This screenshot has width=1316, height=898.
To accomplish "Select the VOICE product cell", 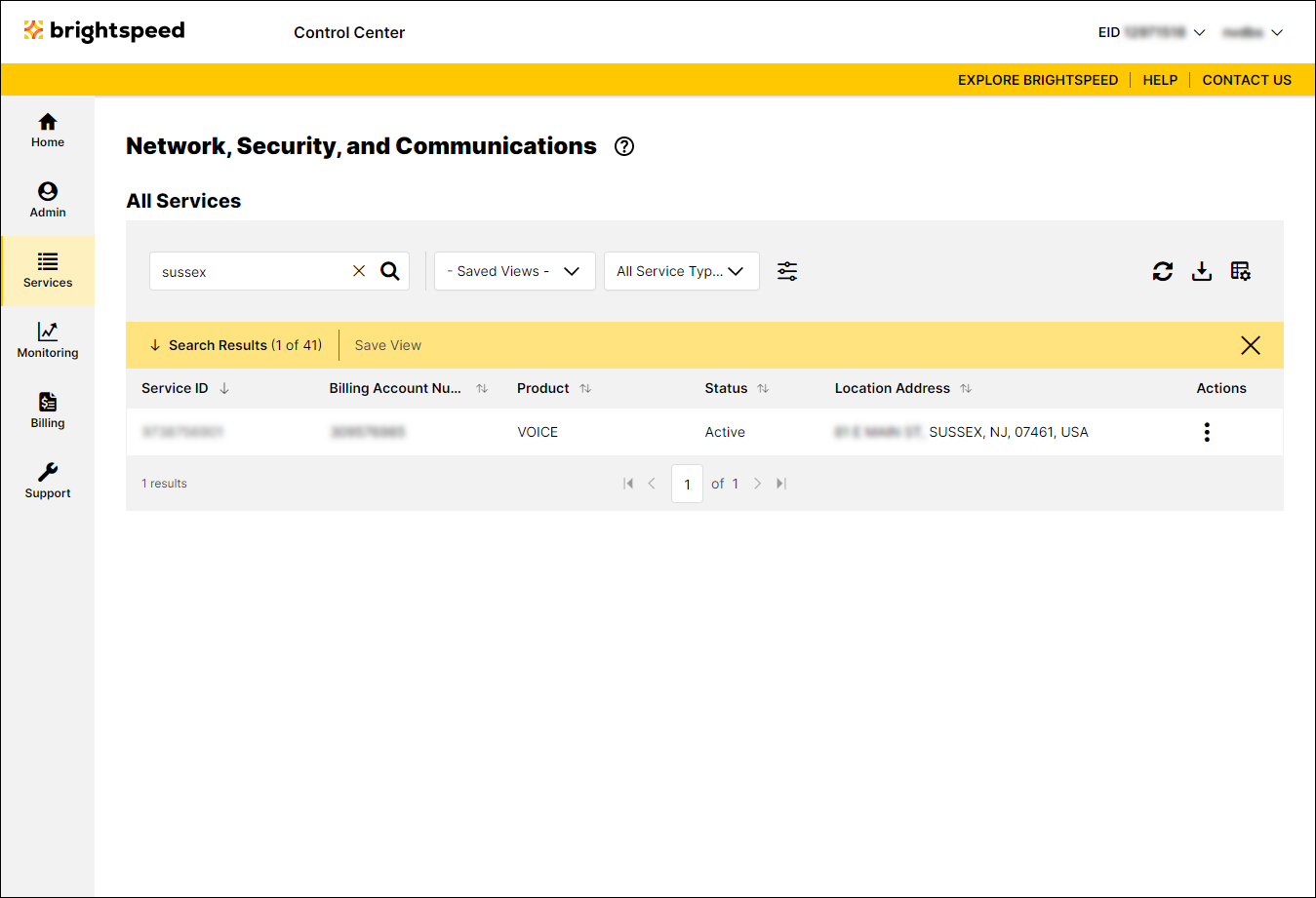I will (x=538, y=432).
